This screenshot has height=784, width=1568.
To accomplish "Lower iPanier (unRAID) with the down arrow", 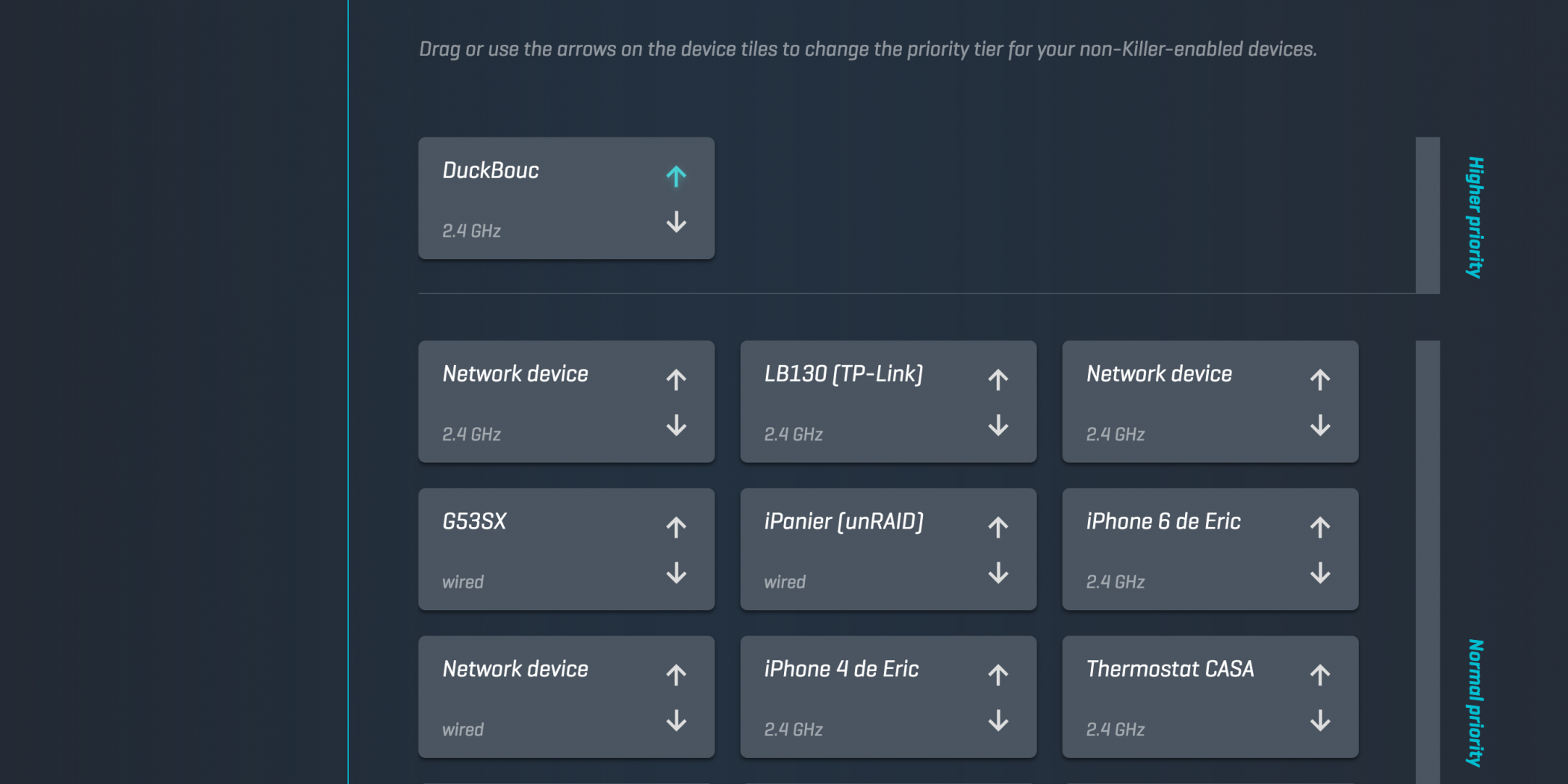I will [x=998, y=573].
